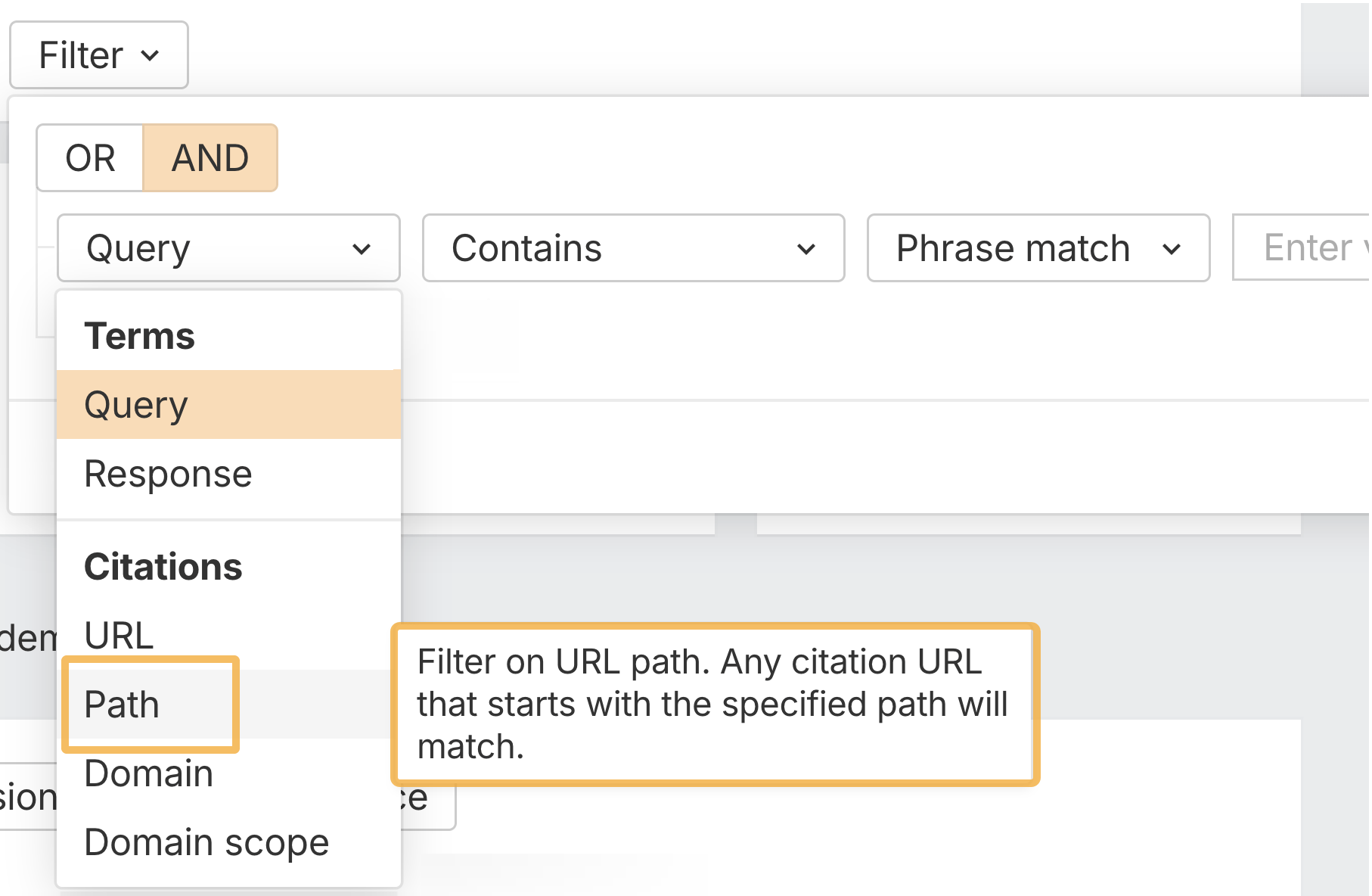This screenshot has width=1372, height=896.
Task: Click the Query dropdown chevron arrow
Action: pyautogui.click(x=363, y=249)
